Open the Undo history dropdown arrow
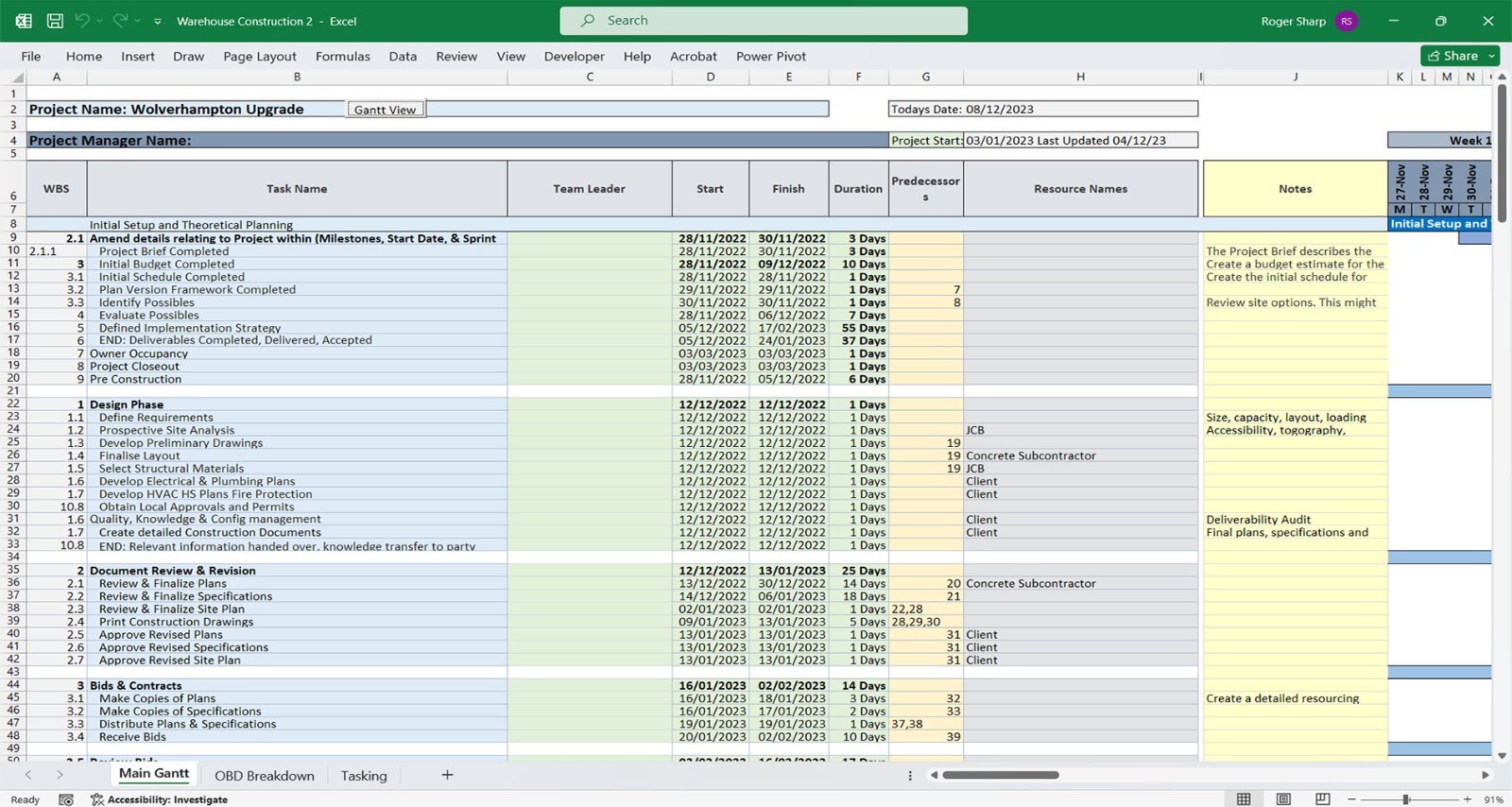The height and width of the screenshot is (807, 1512). tap(99, 21)
